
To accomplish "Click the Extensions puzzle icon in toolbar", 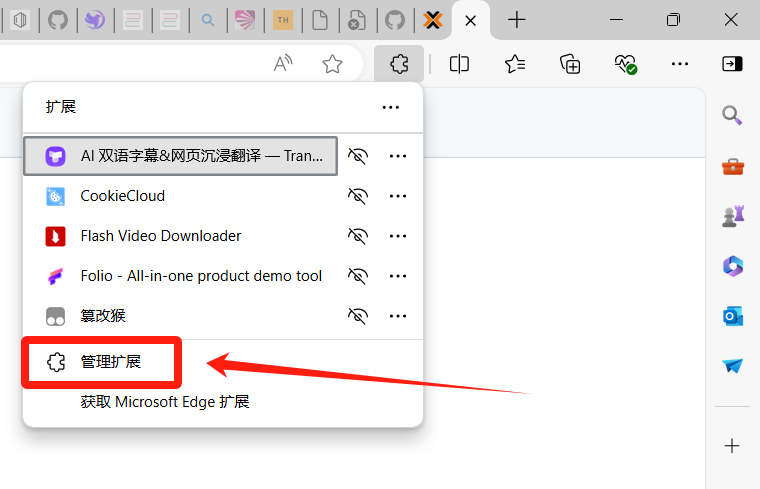I will coord(398,64).
